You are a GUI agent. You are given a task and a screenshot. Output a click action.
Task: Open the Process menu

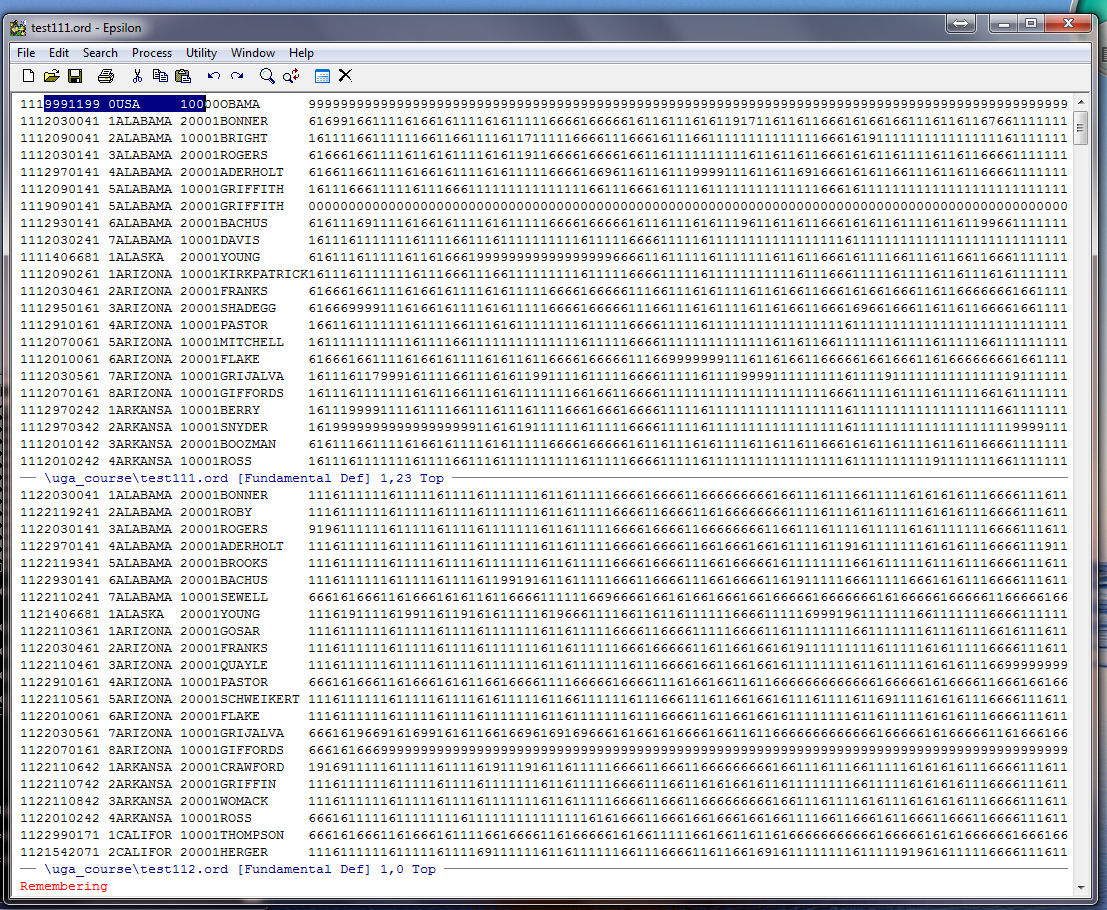coord(152,53)
